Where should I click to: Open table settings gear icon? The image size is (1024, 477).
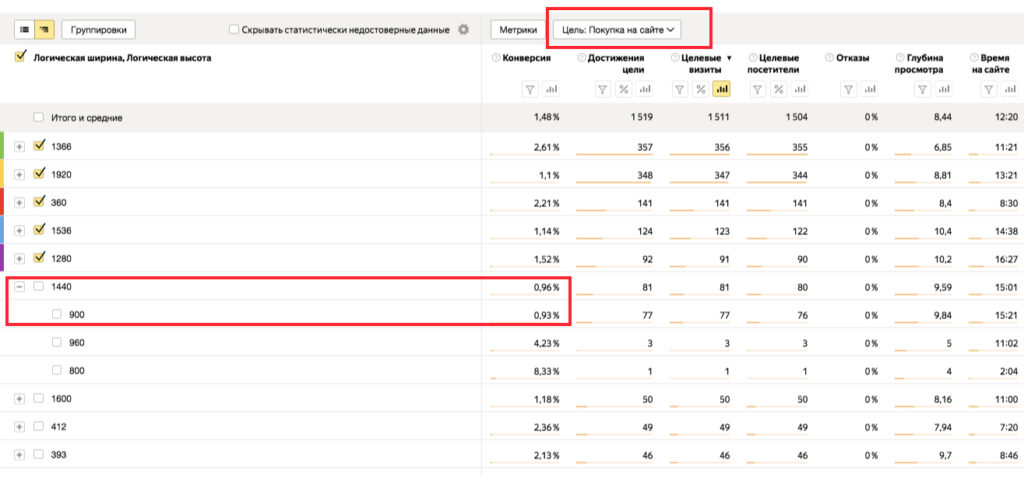(x=463, y=30)
